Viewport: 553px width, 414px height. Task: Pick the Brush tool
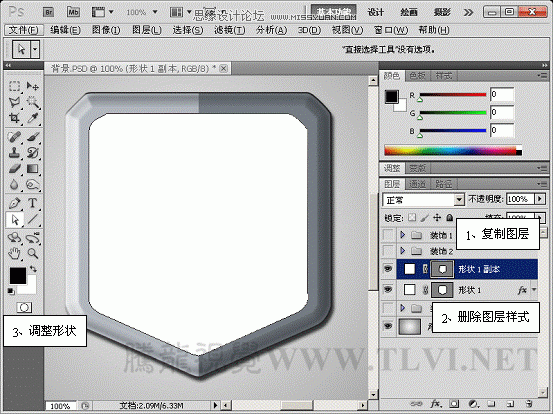(33, 137)
